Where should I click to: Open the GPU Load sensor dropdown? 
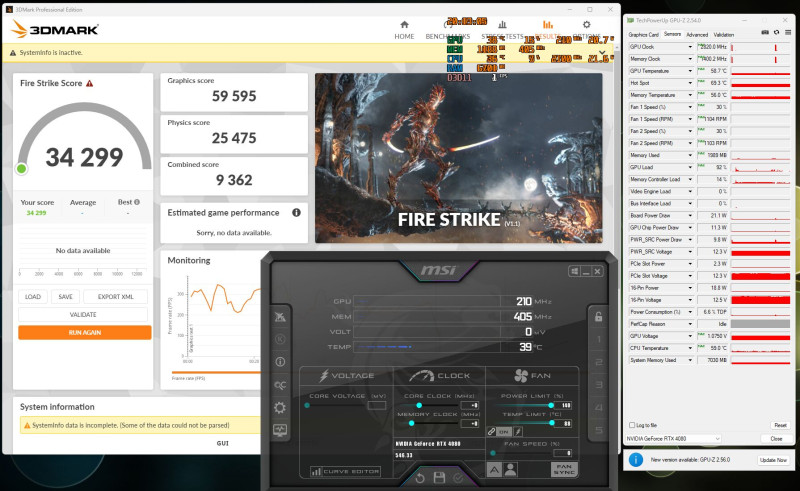coord(690,167)
